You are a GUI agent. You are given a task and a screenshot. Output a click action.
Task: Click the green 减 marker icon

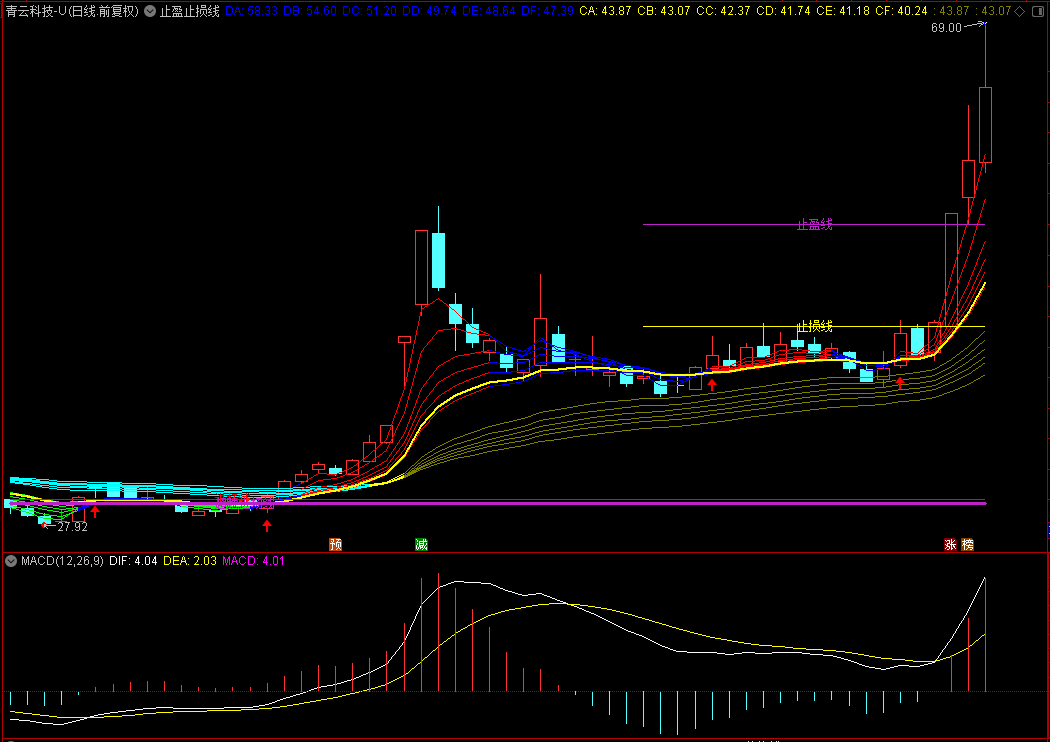(421, 544)
